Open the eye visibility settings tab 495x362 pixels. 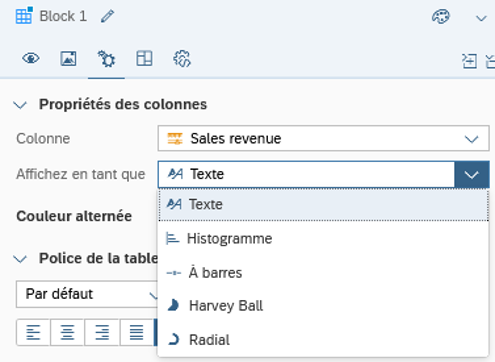[x=31, y=59]
